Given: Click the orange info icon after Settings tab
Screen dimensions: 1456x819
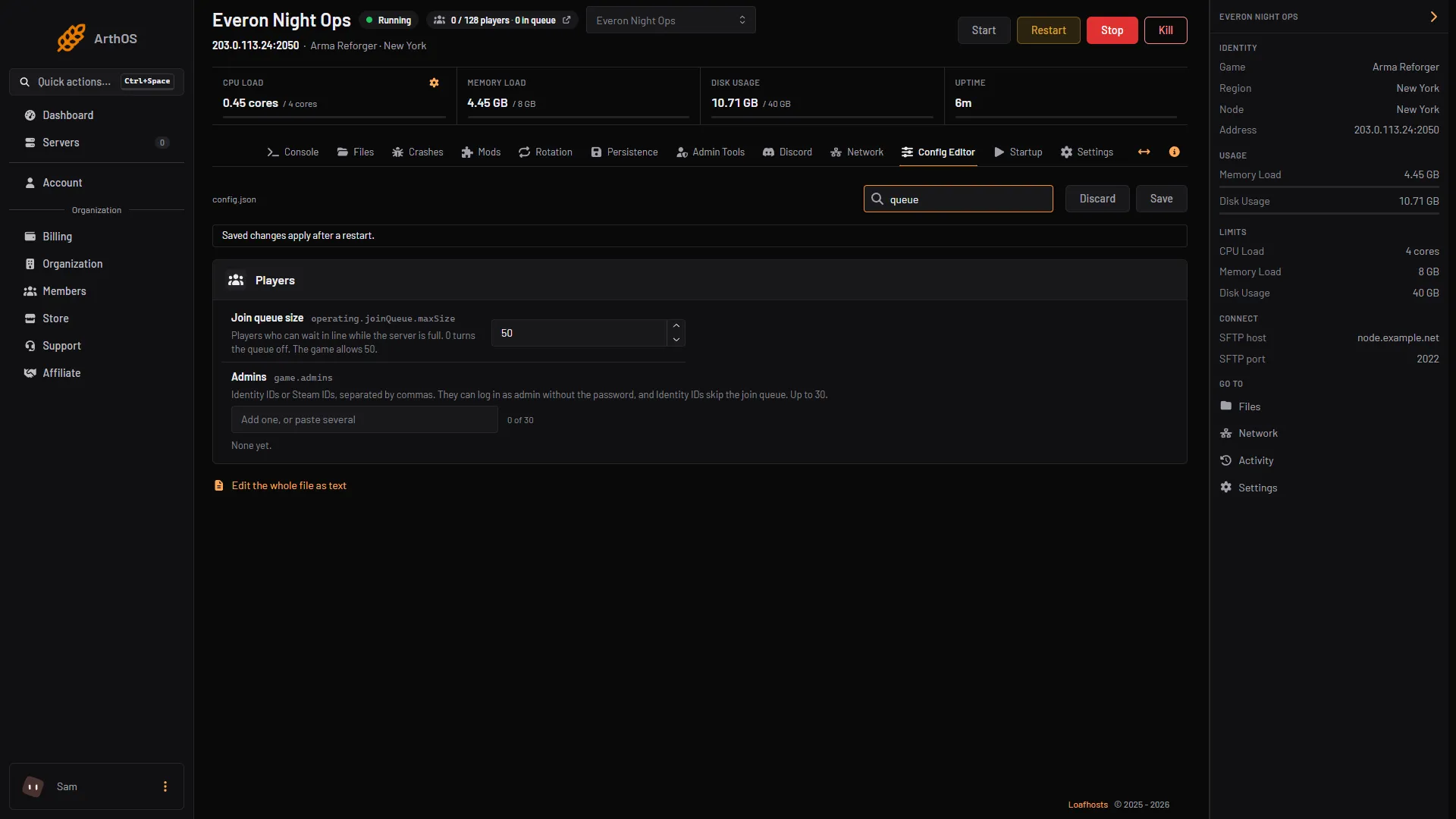Looking at the screenshot, I should pyautogui.click(x=1175, y=152).
